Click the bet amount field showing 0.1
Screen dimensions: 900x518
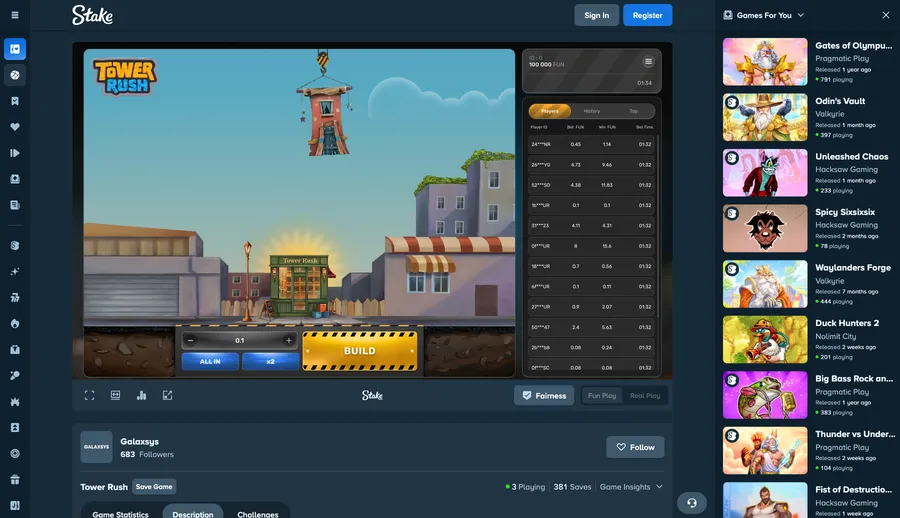(240, 341)
